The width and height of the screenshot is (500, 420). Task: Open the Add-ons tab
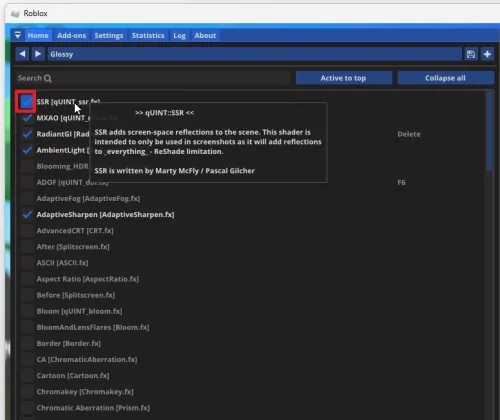tap(71, 35)
